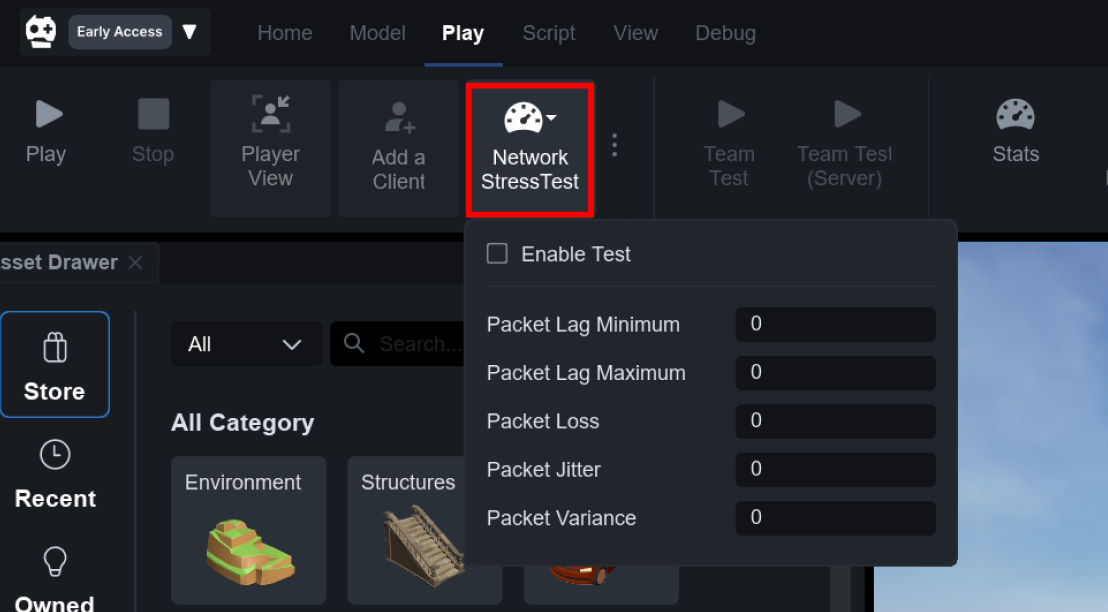Click the Store sidebar icon
The image size is (1108, 612).
click(55, 364)
